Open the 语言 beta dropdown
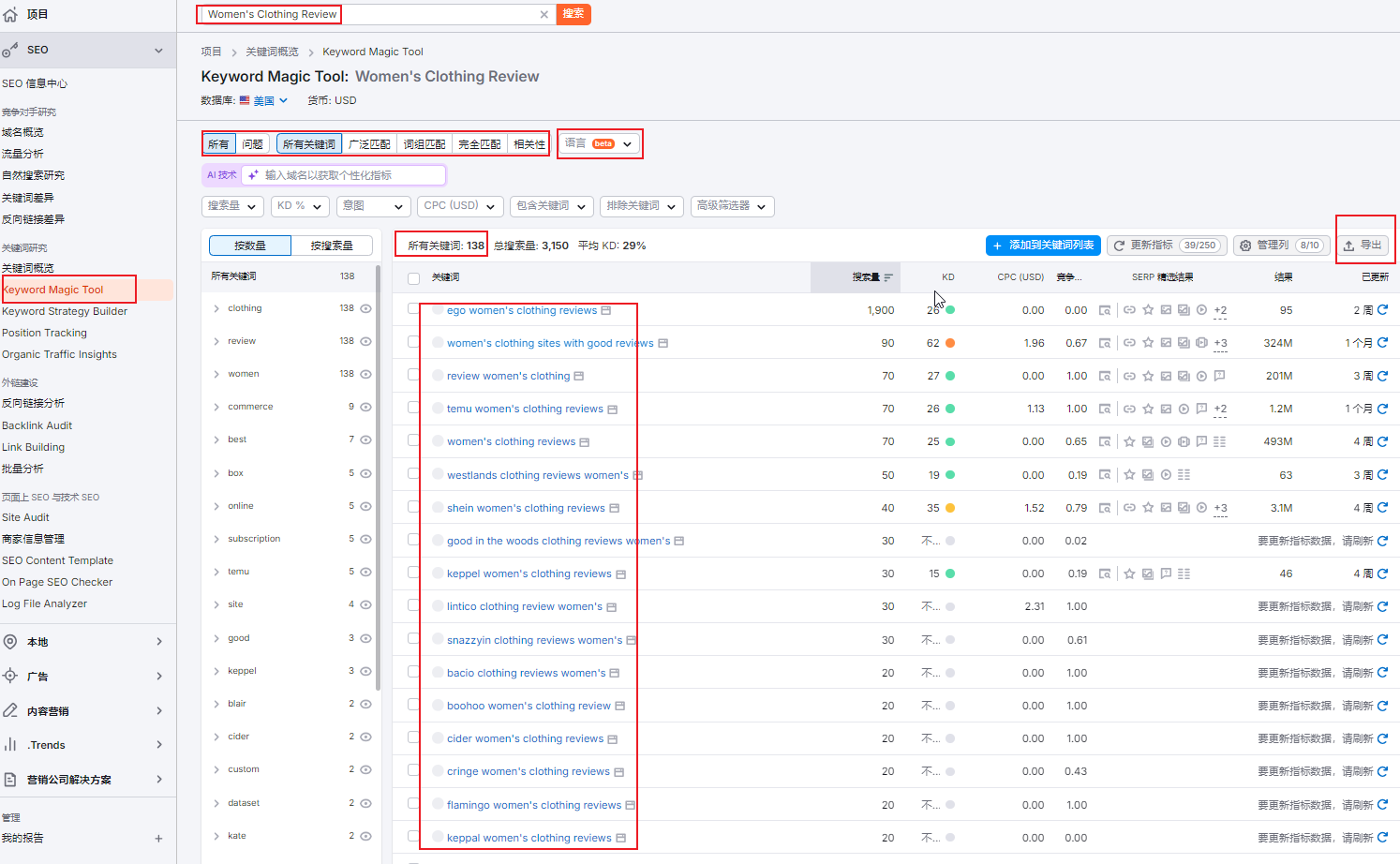Screen dimensions: 1400x864 coord(600,144)
